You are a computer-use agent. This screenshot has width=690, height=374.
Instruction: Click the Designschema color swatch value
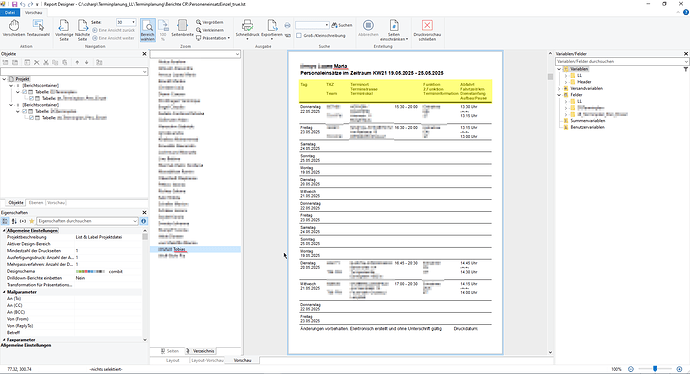(x=90, y=271)
